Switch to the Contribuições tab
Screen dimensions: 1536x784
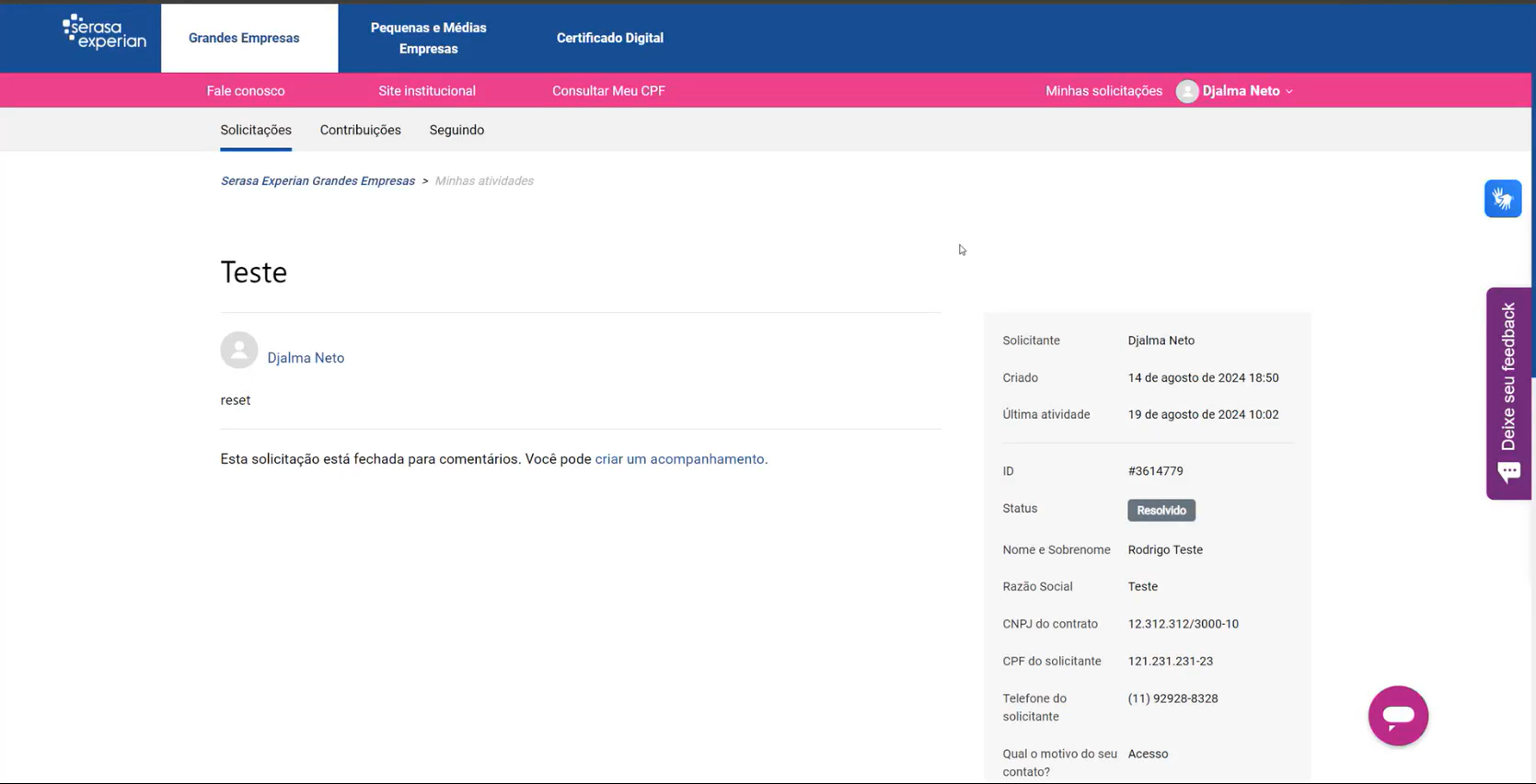click(x=360, y=130)
